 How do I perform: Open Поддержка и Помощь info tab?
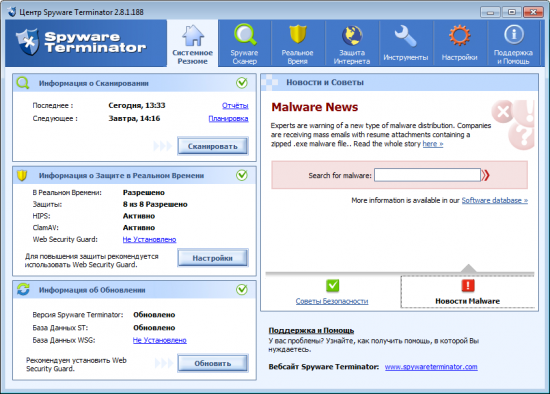point(513,44)
